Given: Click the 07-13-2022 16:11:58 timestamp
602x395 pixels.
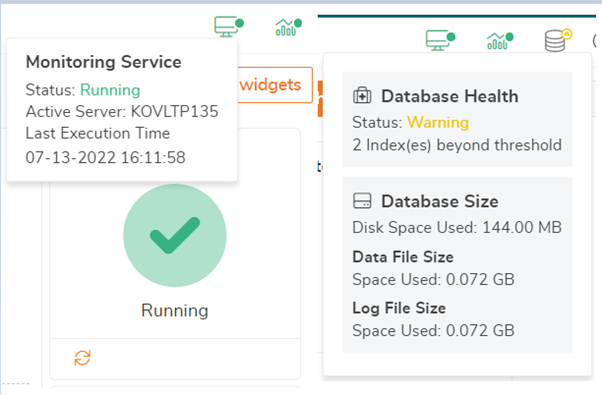Looking at the screenshot, I should pos(106,158).
